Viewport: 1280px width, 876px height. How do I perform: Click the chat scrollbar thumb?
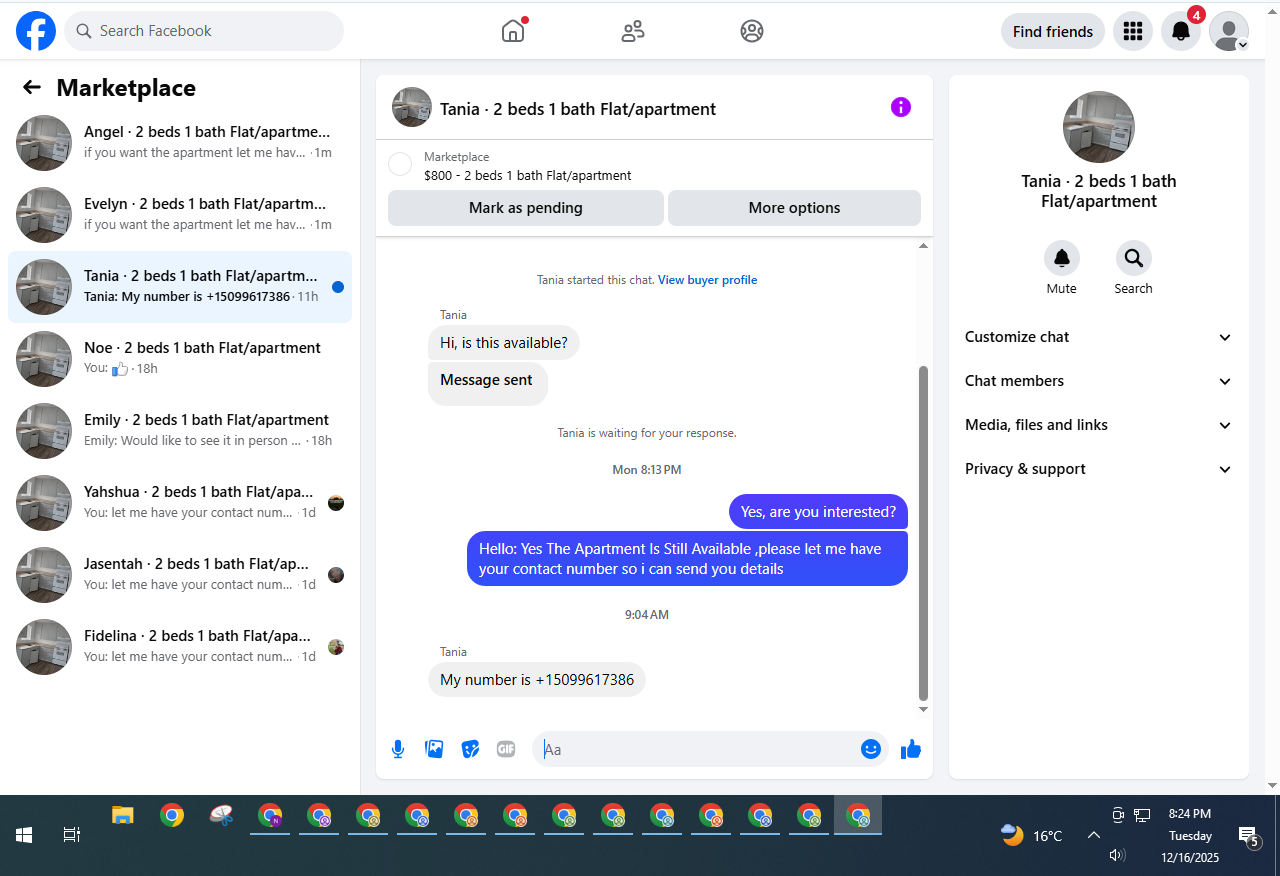pos(924,534)
